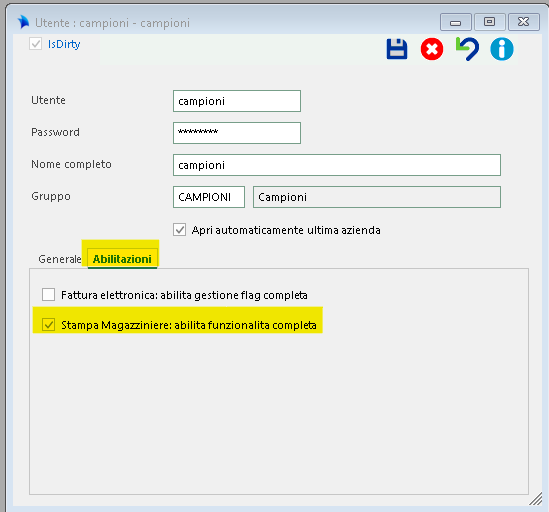Close the Utente window
The image size is (549, 512).
click(x=523, y=22)
